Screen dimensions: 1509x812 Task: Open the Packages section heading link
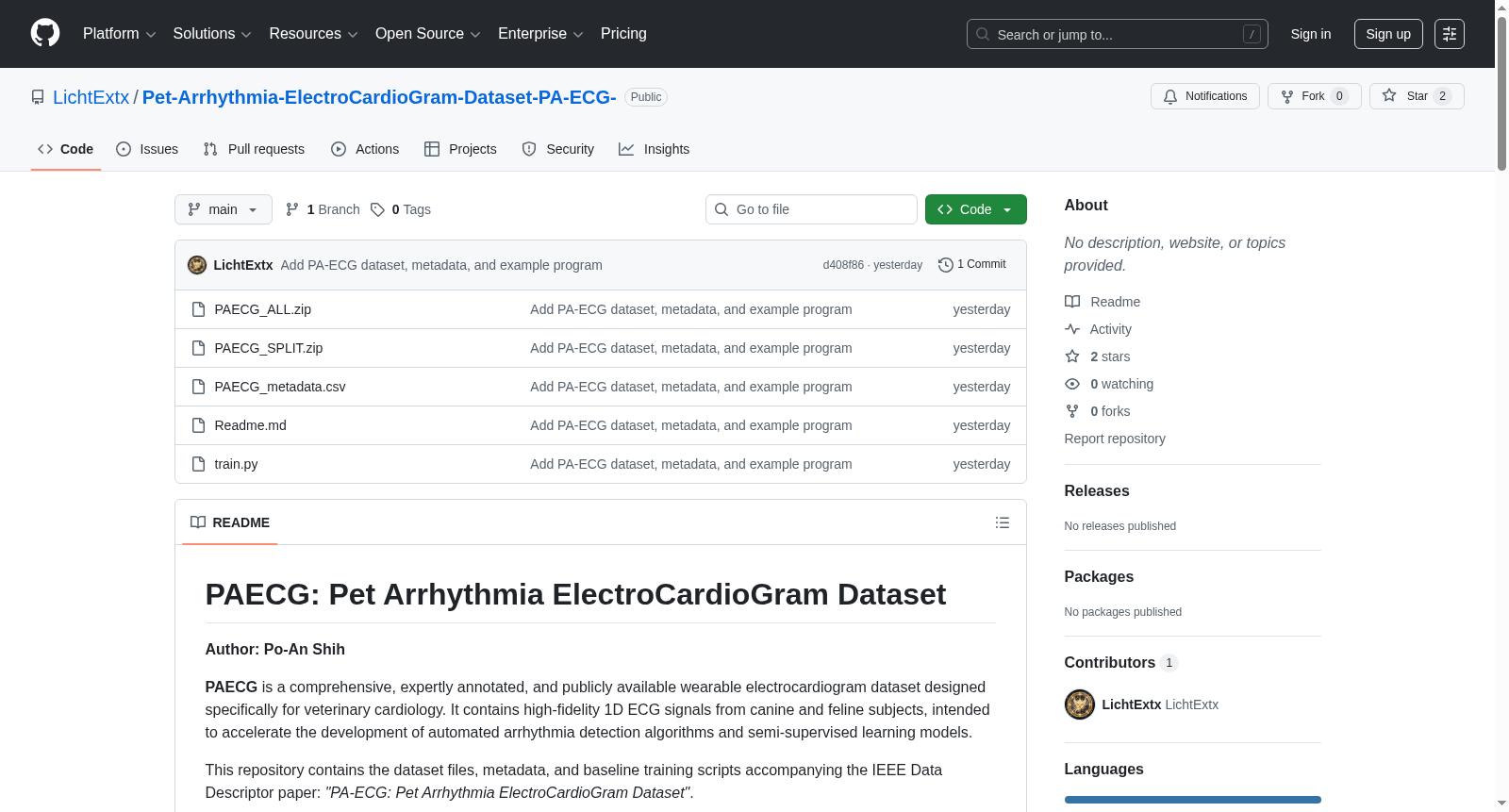click(x=1099, y=577)
